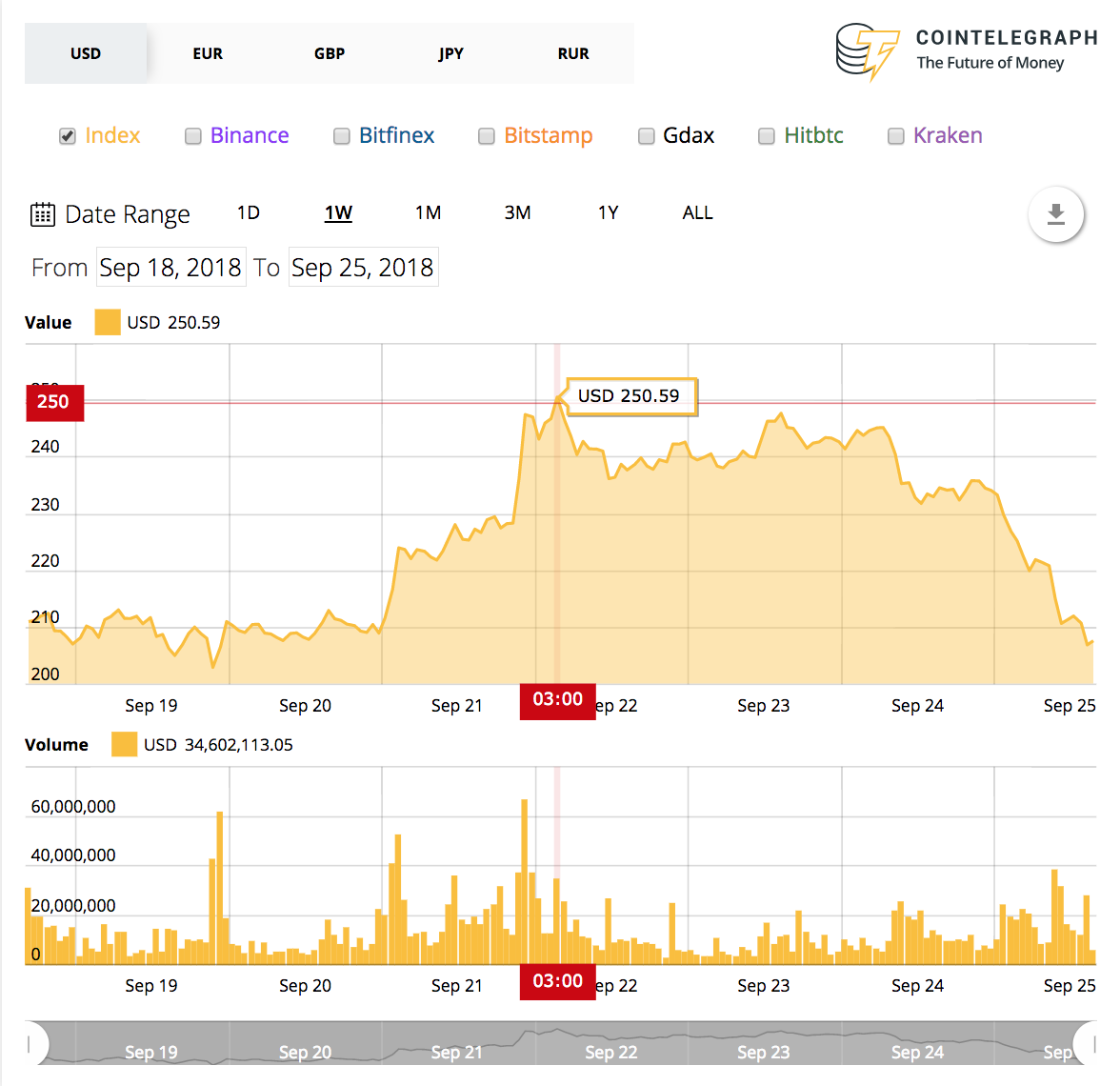Screen dimensions: 1120x1086
Task: Select the 1Y date range
Action: click(608, 213)
